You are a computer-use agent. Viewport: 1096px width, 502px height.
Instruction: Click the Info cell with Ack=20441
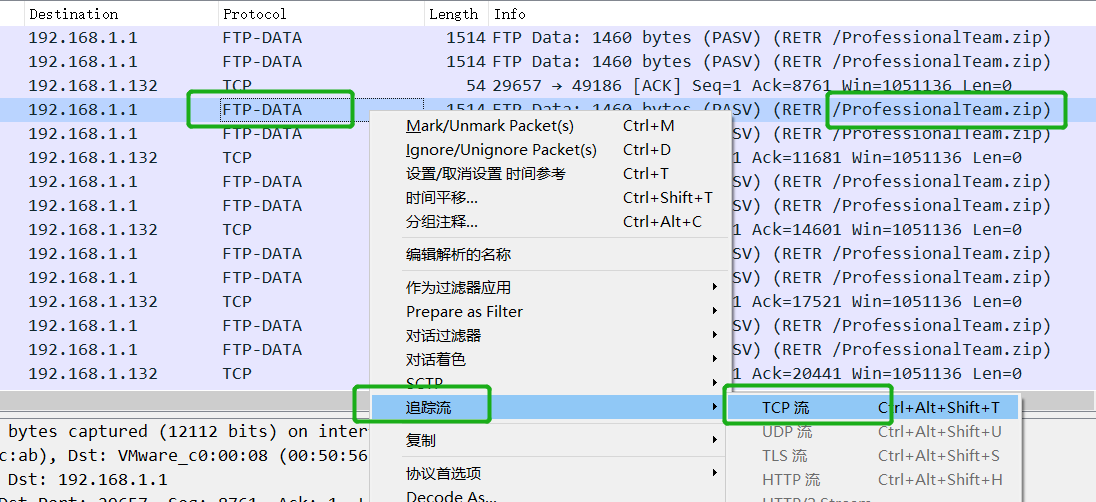tap(877, 374)
